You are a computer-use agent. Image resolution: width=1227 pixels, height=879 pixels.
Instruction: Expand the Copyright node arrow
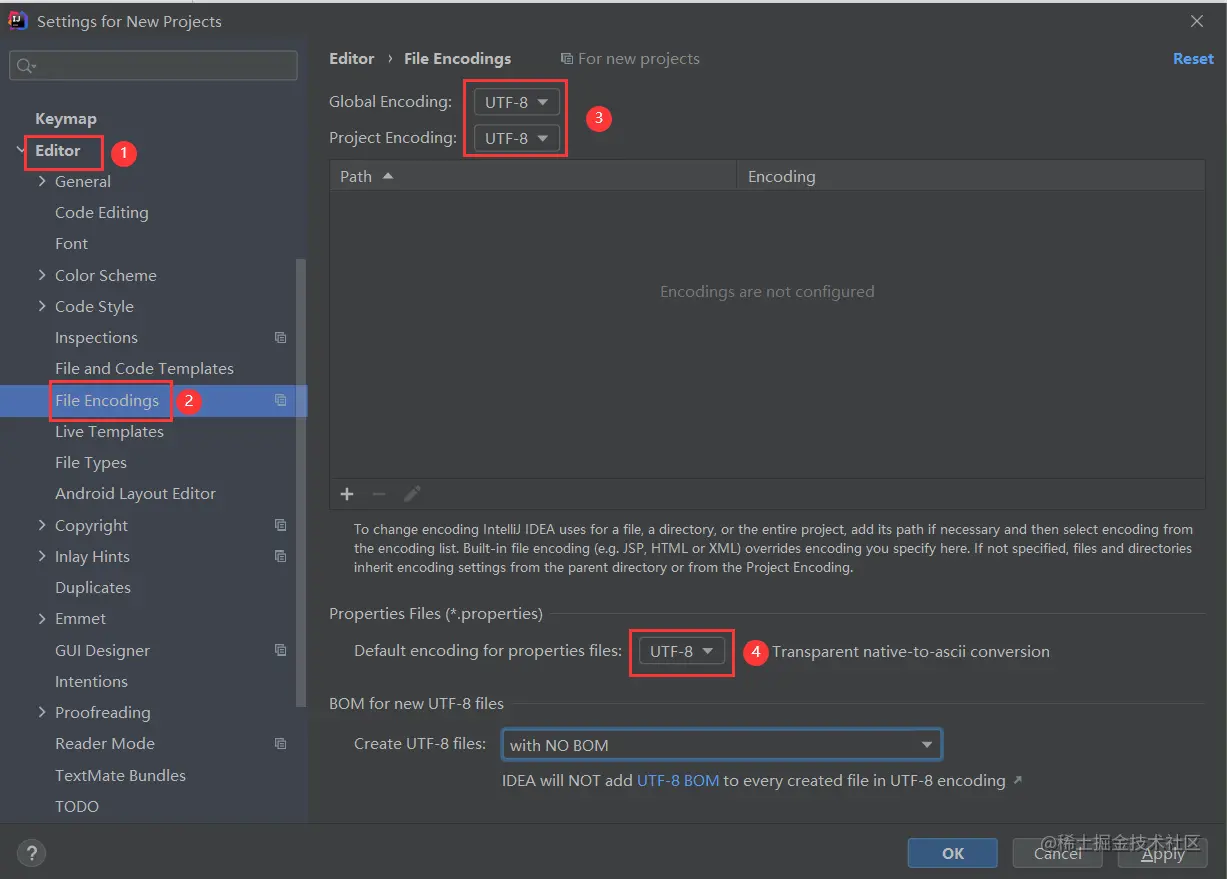(42, 525)
